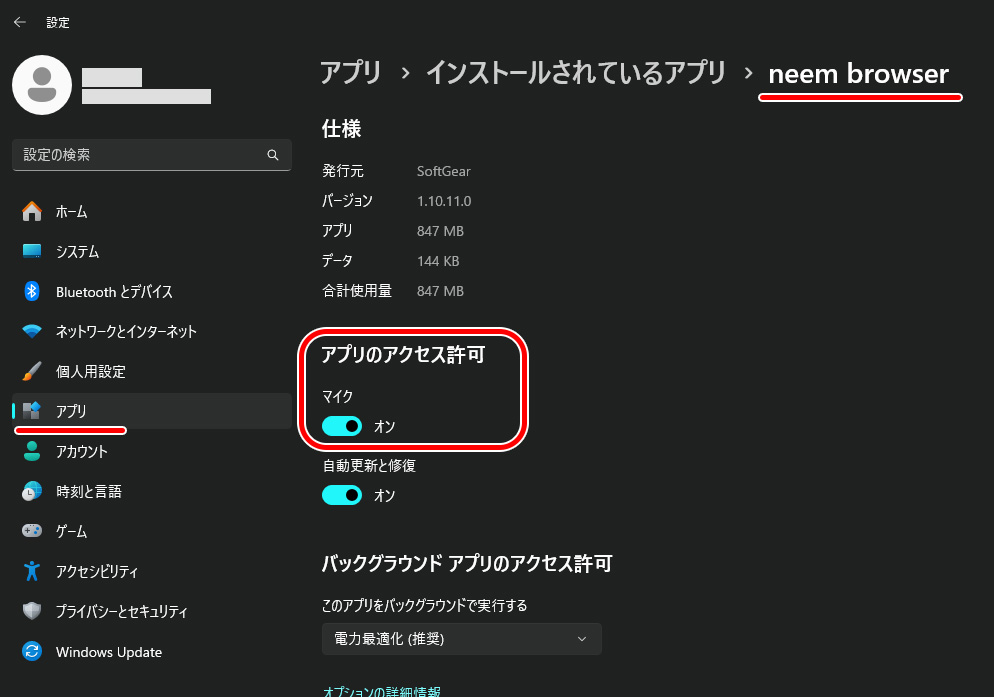The height and width of the screenshot is (697, 994).
Task: Go back with the arrow icon
Action: coord(20,22)
